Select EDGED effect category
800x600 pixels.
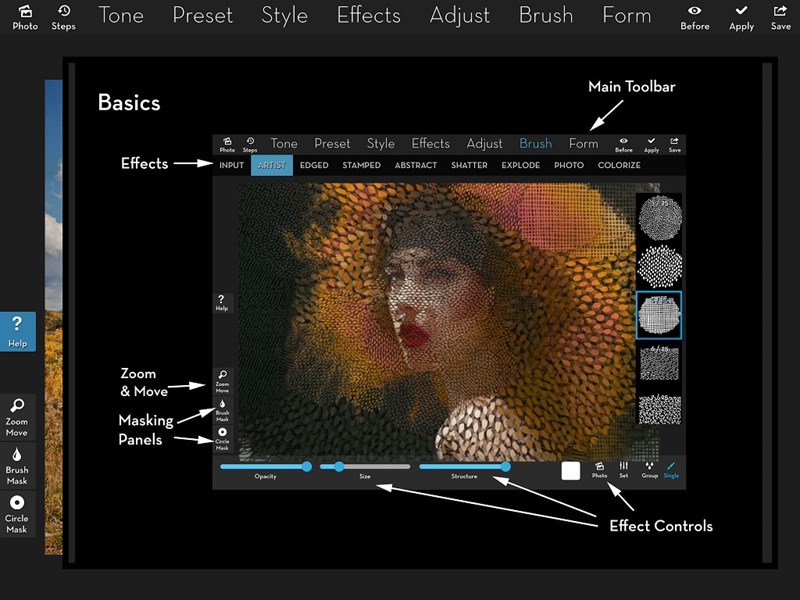[314, 165]
